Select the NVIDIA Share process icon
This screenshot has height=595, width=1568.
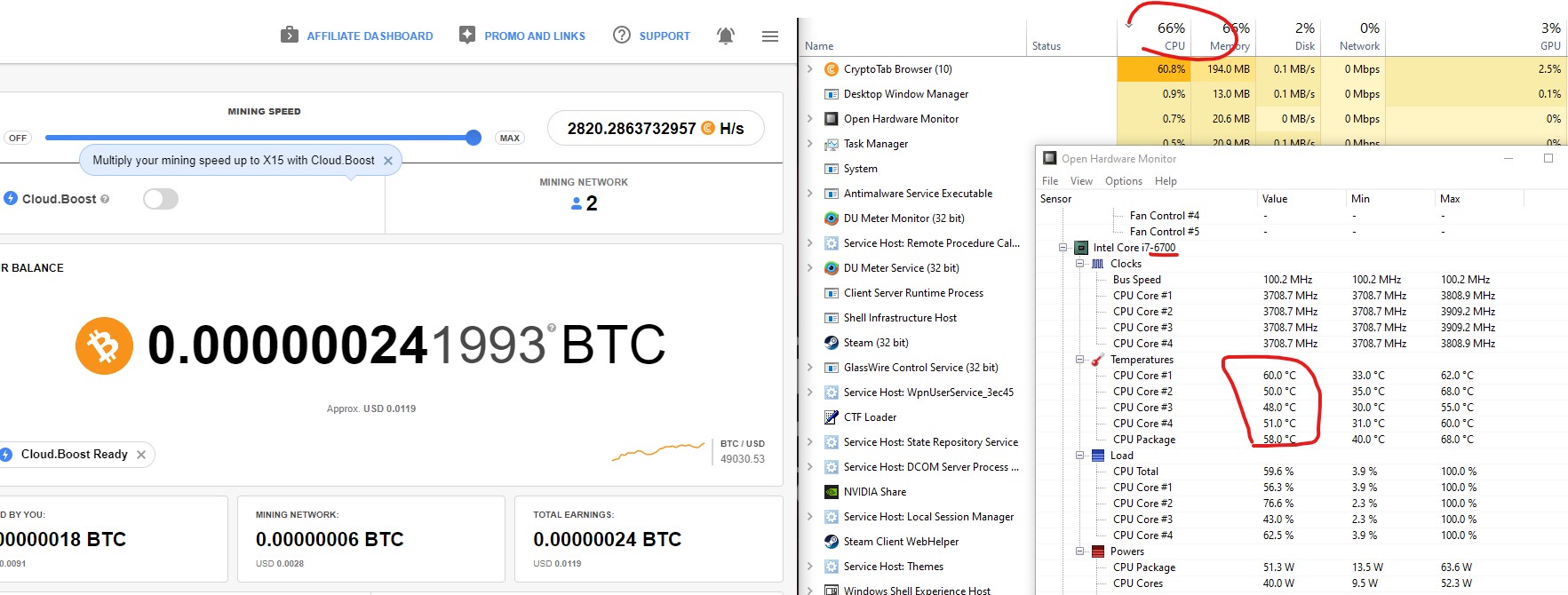(832, 492)
